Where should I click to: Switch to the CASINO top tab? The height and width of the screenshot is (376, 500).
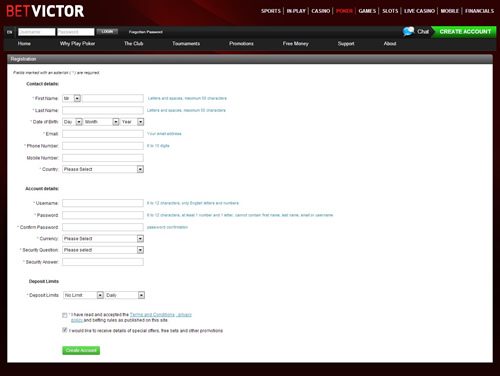coord(321,11)
